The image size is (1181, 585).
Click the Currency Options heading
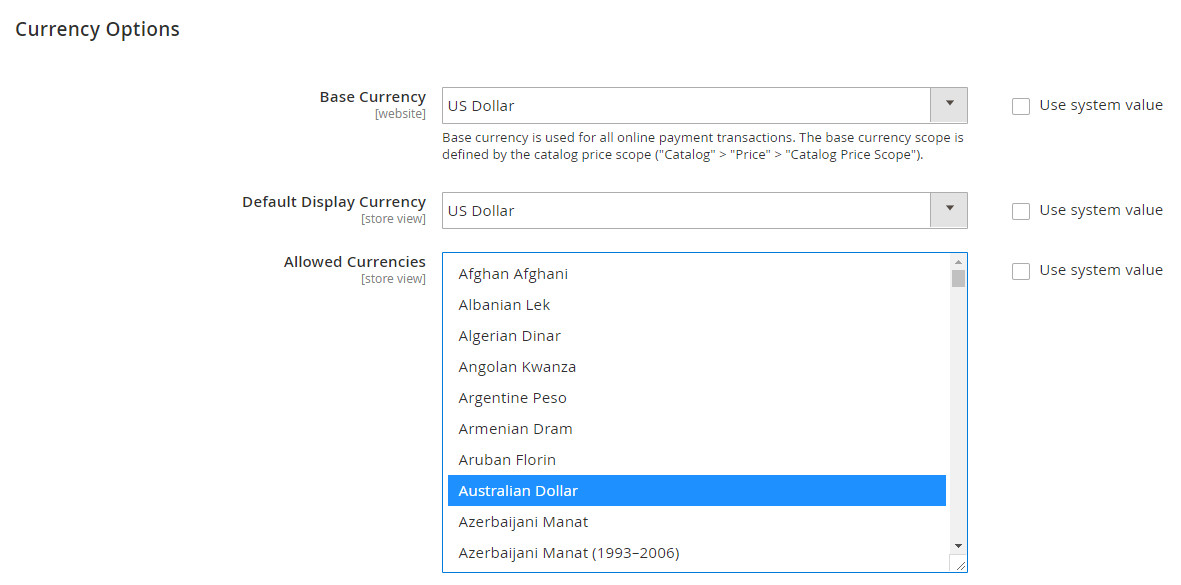(96, 29)
